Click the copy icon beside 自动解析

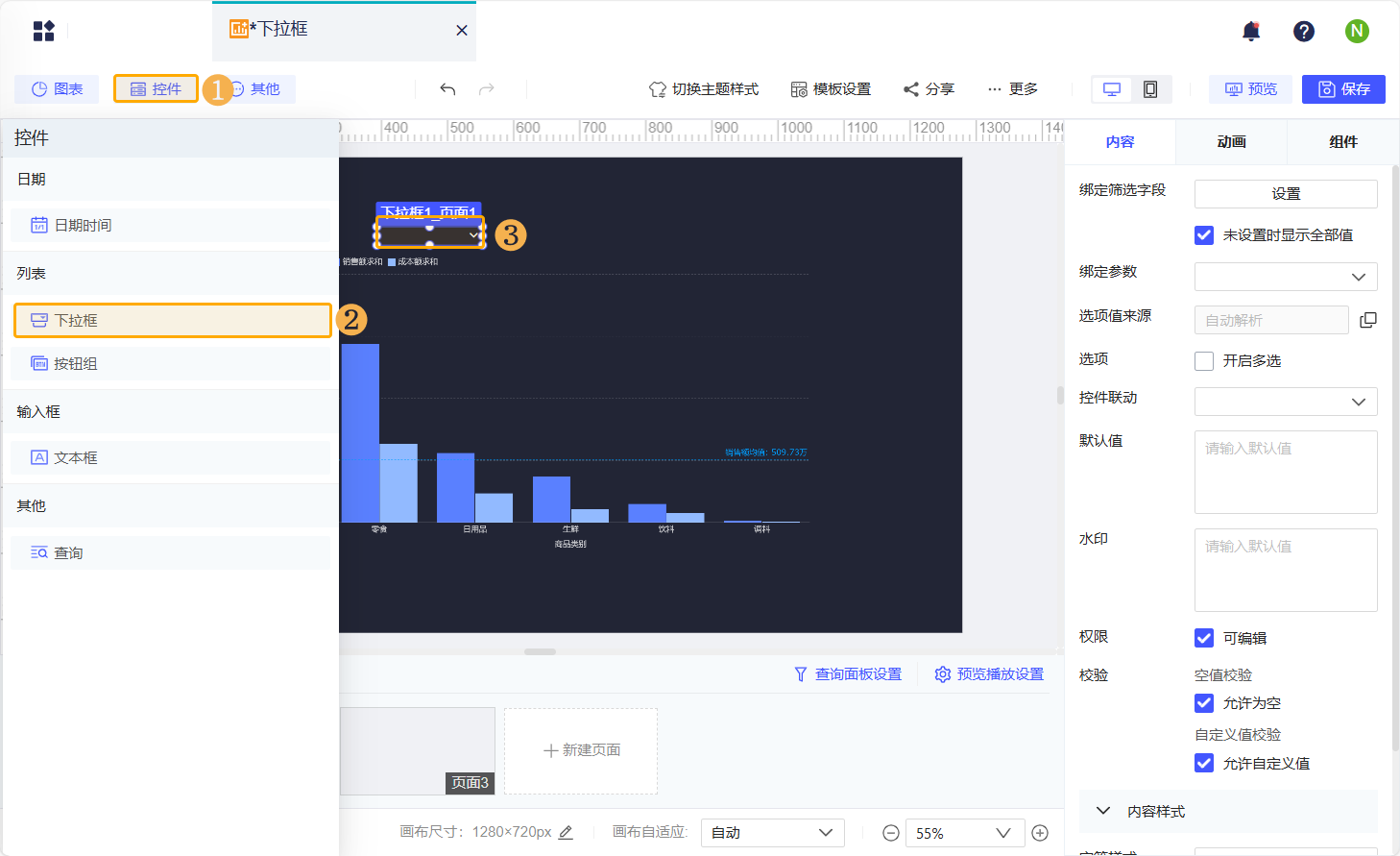tap(1368, 320)
